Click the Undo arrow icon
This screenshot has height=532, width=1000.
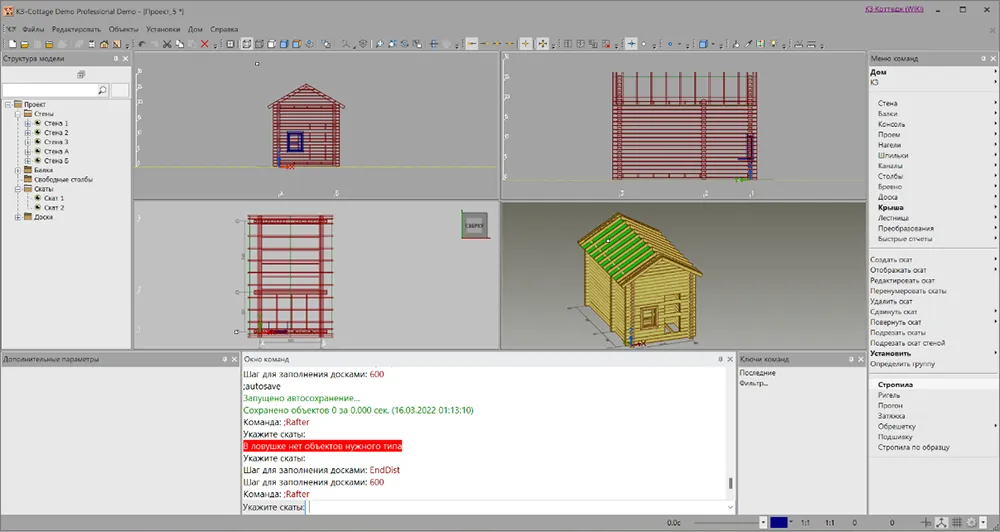[x=142, y=44]
